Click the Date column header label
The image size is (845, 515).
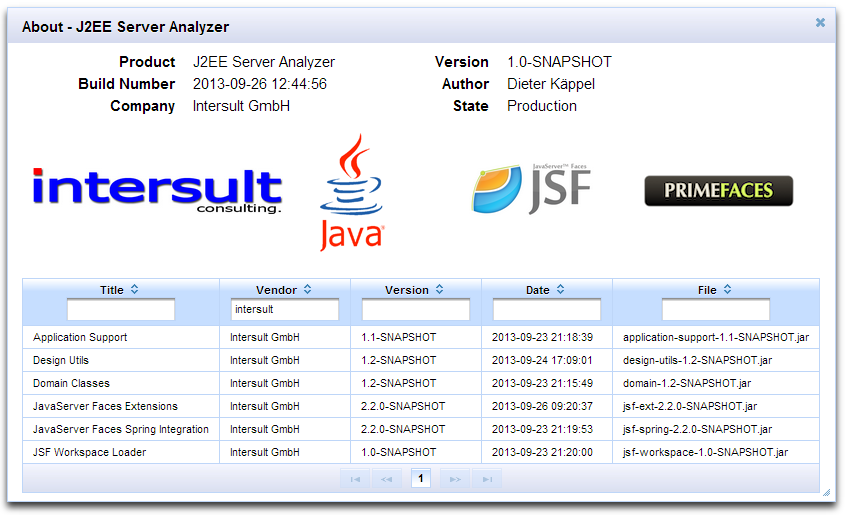pyautogui.click(x=538, y=290)
